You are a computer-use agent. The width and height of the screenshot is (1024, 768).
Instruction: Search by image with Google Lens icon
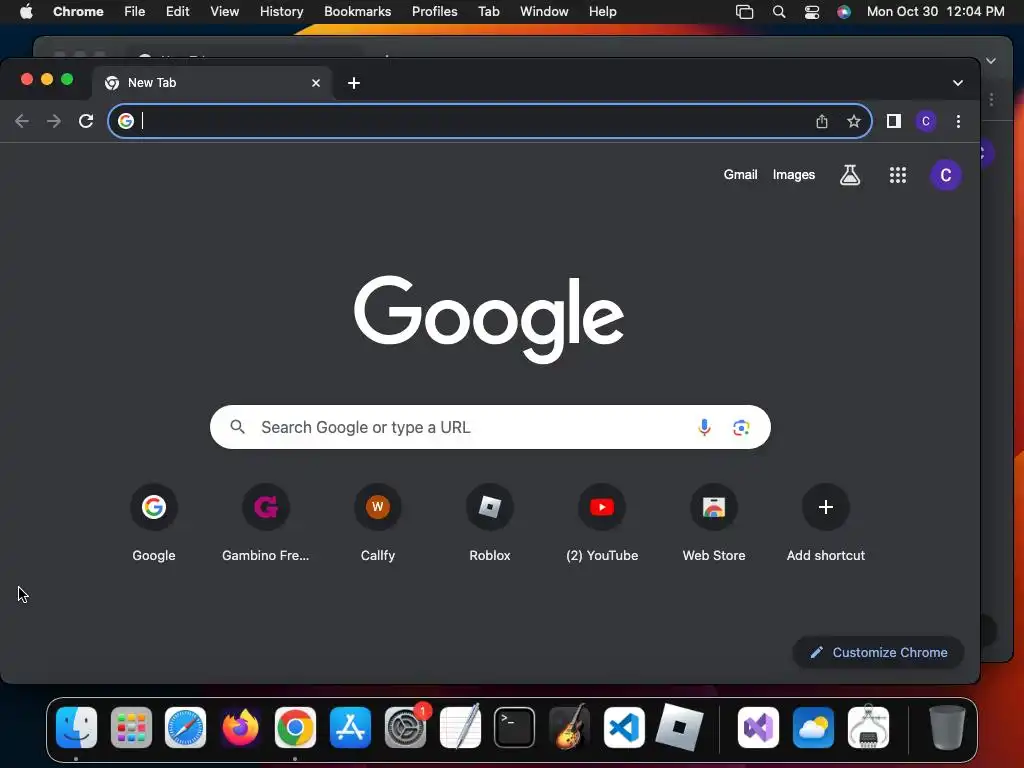point(741,427)
